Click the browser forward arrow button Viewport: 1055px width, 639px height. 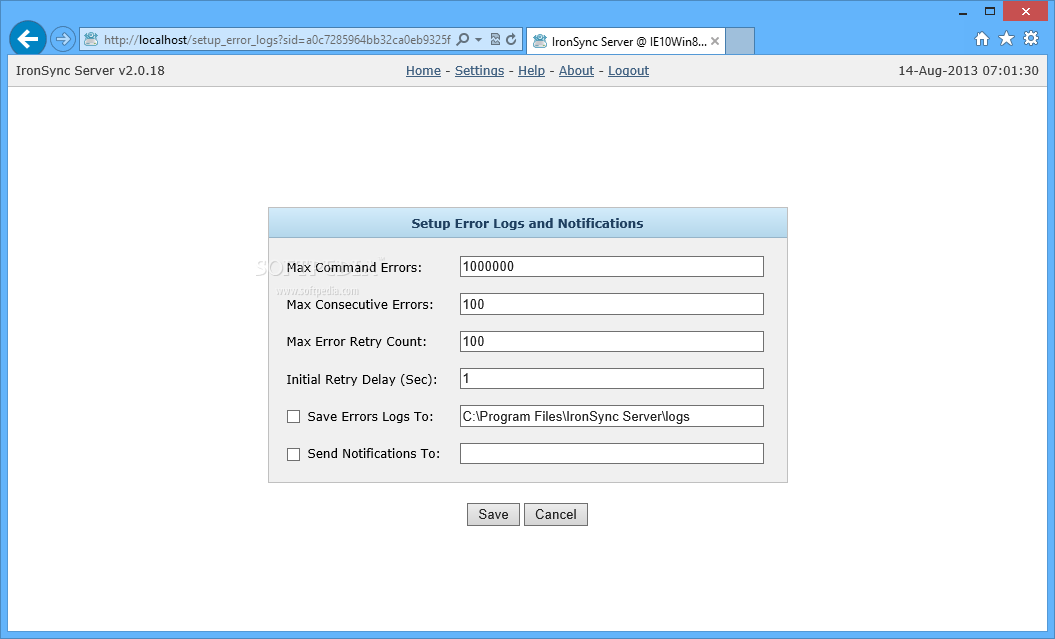click(x=63, y=40)
